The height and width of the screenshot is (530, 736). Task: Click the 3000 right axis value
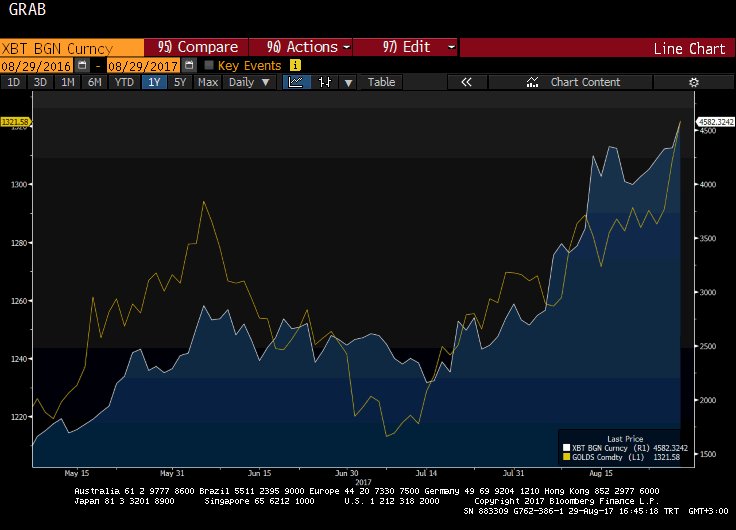point(708,292)
